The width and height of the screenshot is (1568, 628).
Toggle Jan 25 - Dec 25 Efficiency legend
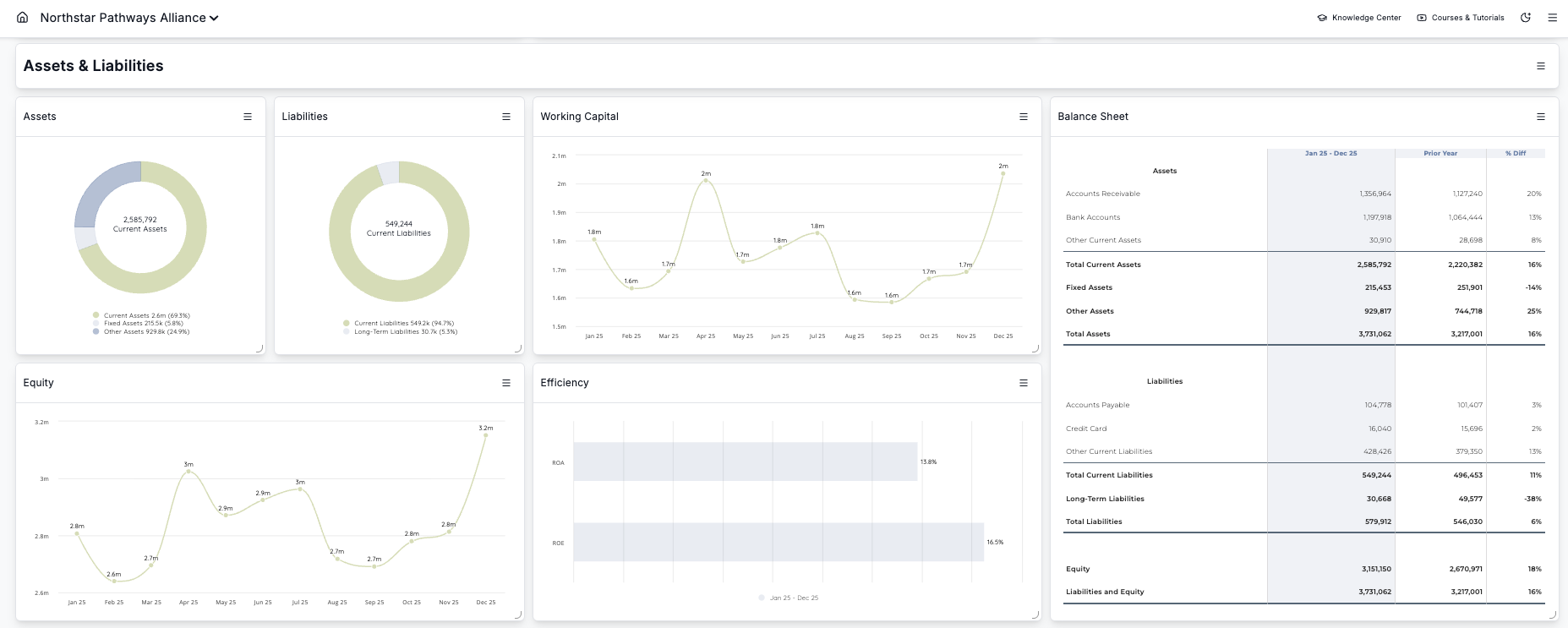coord(789,598)
